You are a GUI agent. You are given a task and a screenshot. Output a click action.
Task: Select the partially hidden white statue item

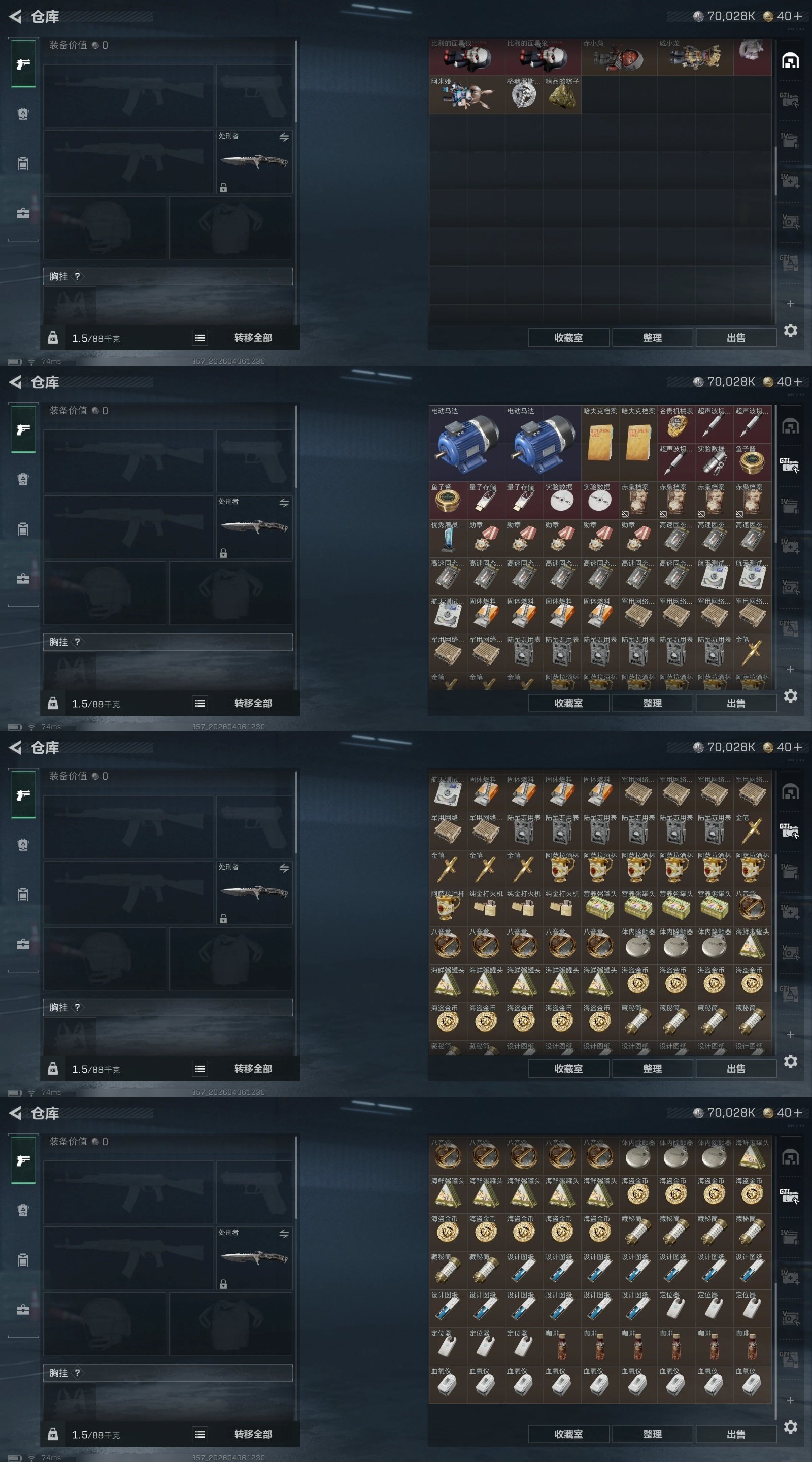753,57
